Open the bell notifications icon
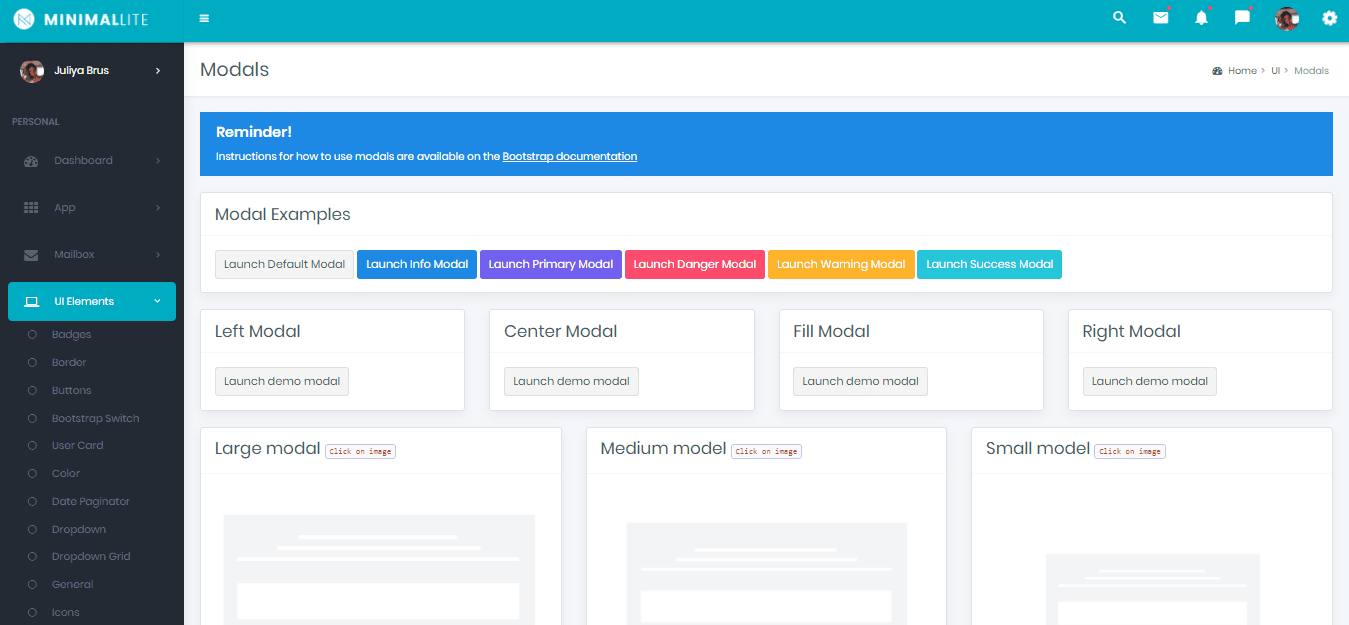 (x=1202, y=18)
